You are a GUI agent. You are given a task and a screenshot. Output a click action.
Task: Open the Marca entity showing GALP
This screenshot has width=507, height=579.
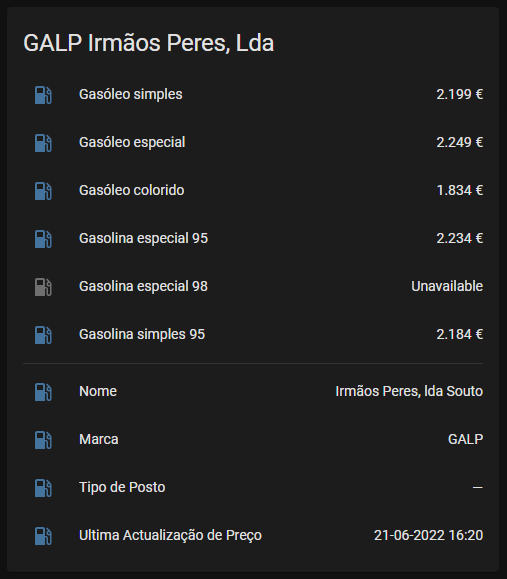[x=253, y=439]
